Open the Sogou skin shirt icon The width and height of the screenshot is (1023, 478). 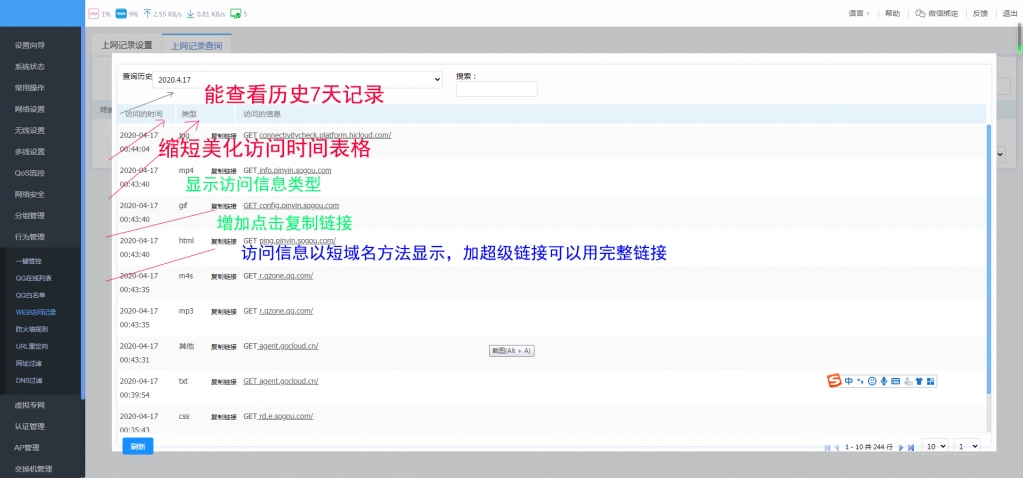tap(918, 381)
